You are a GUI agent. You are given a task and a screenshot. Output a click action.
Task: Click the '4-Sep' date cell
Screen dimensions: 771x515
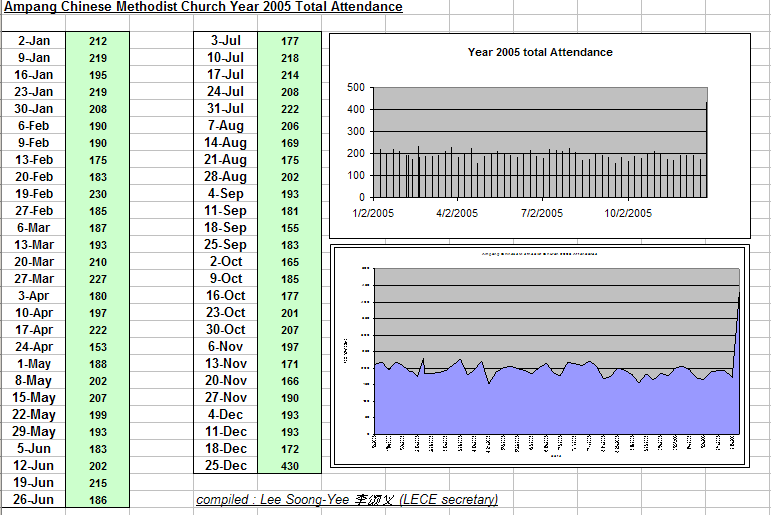click(x=226, y=194)
